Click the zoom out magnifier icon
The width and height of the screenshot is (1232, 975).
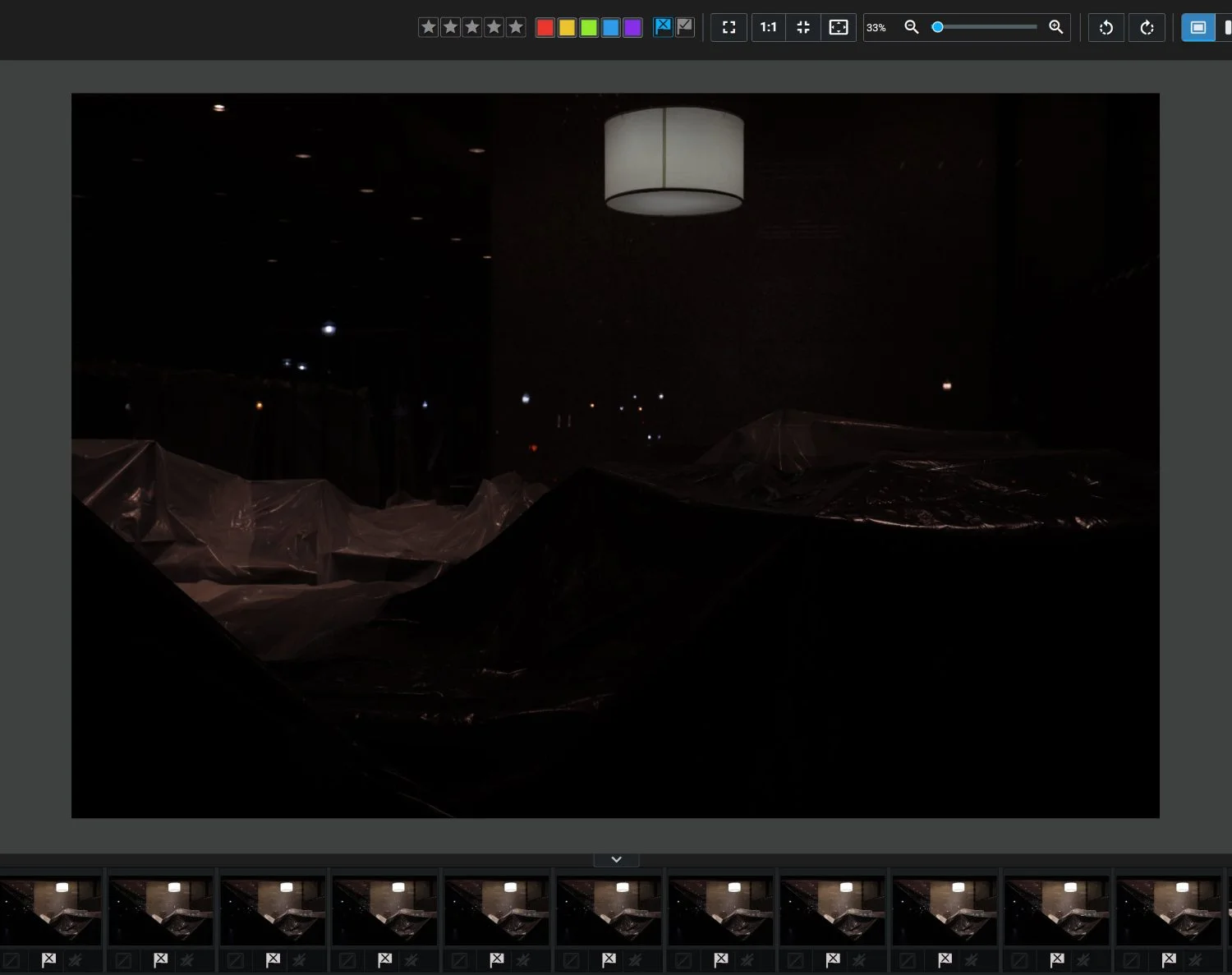tap(911, 27)
